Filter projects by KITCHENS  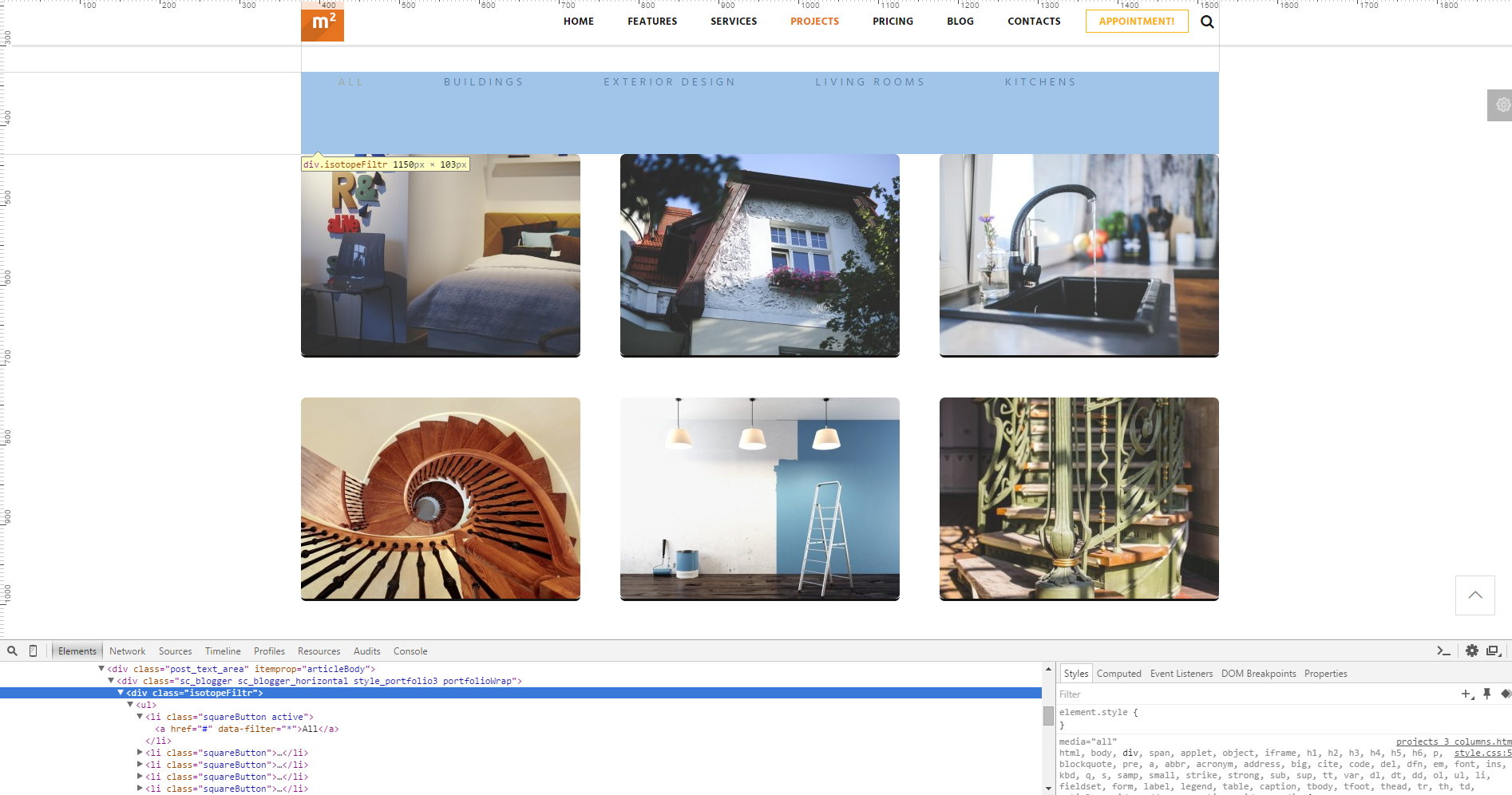1040,82
